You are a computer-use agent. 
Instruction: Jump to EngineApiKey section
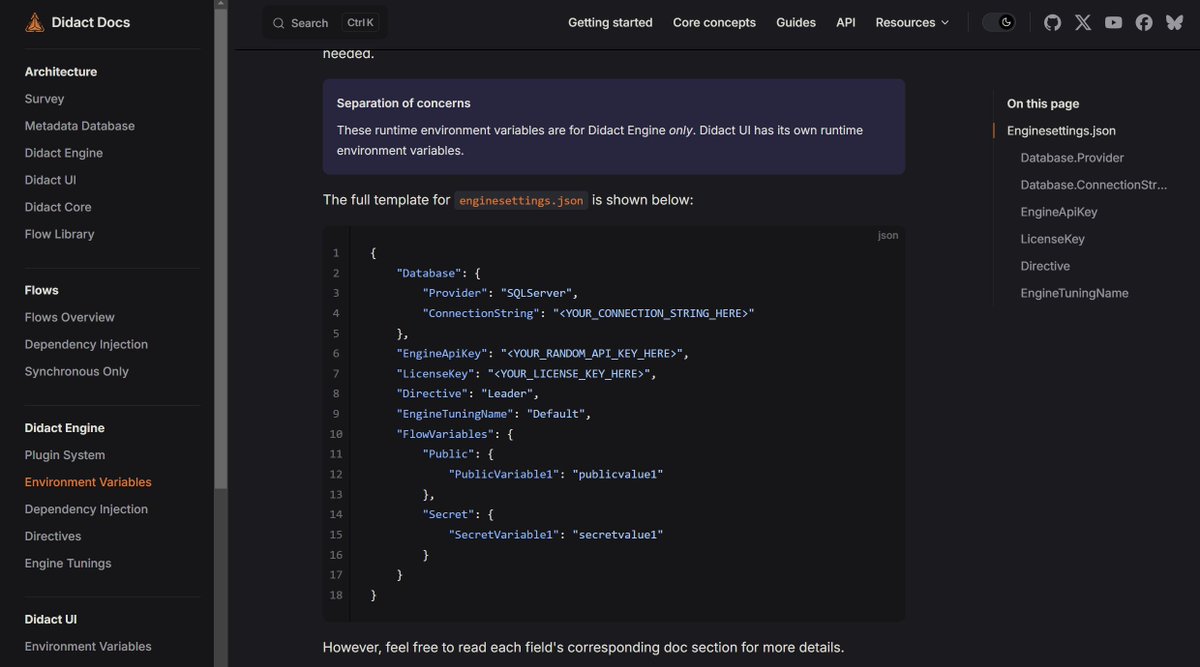click(1059, 212)
